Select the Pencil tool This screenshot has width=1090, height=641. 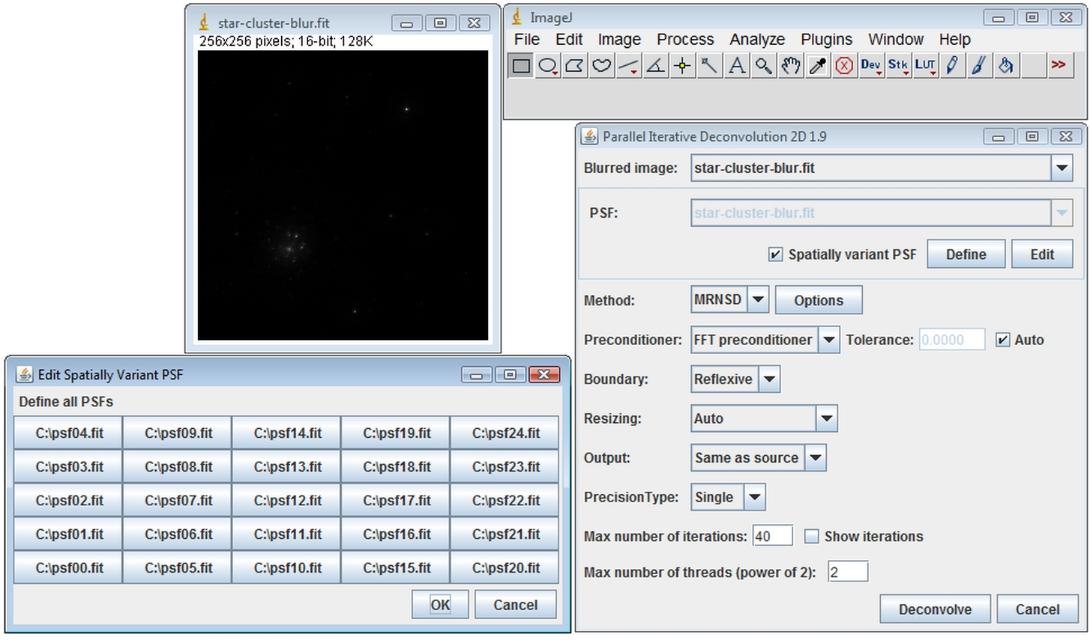coord(952,65)
